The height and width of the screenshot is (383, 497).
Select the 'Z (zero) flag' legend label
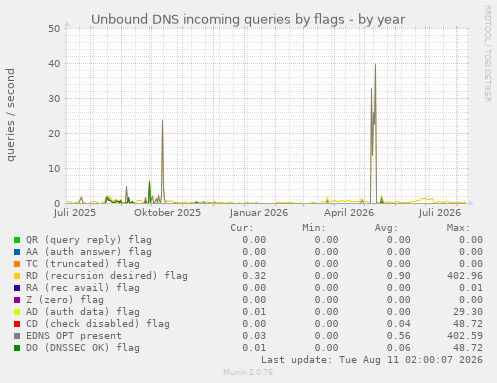[65, 300]
